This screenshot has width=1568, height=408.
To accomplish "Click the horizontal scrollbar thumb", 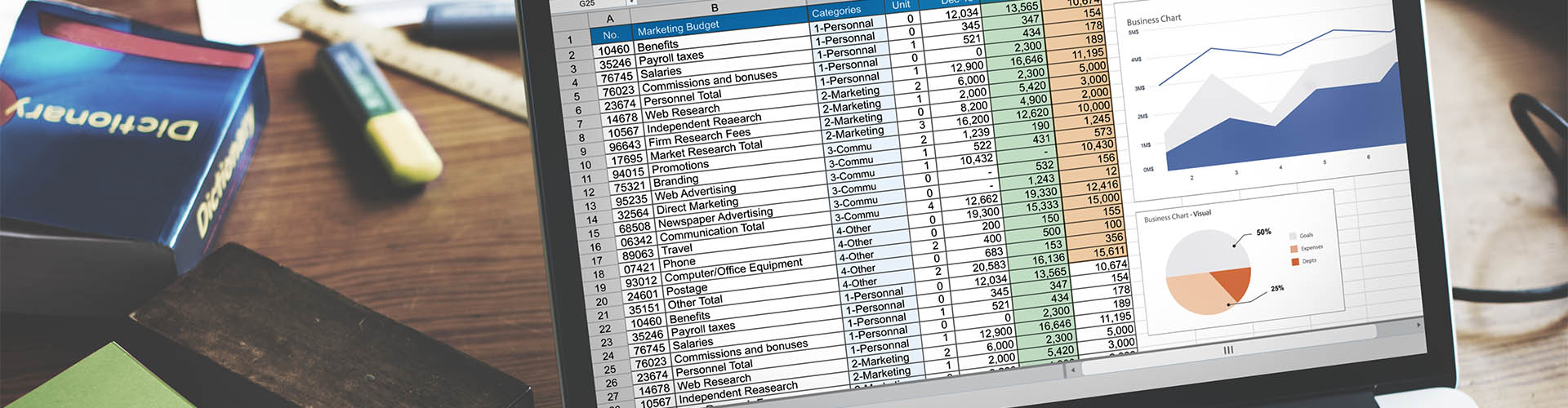I will (1227, 350).
